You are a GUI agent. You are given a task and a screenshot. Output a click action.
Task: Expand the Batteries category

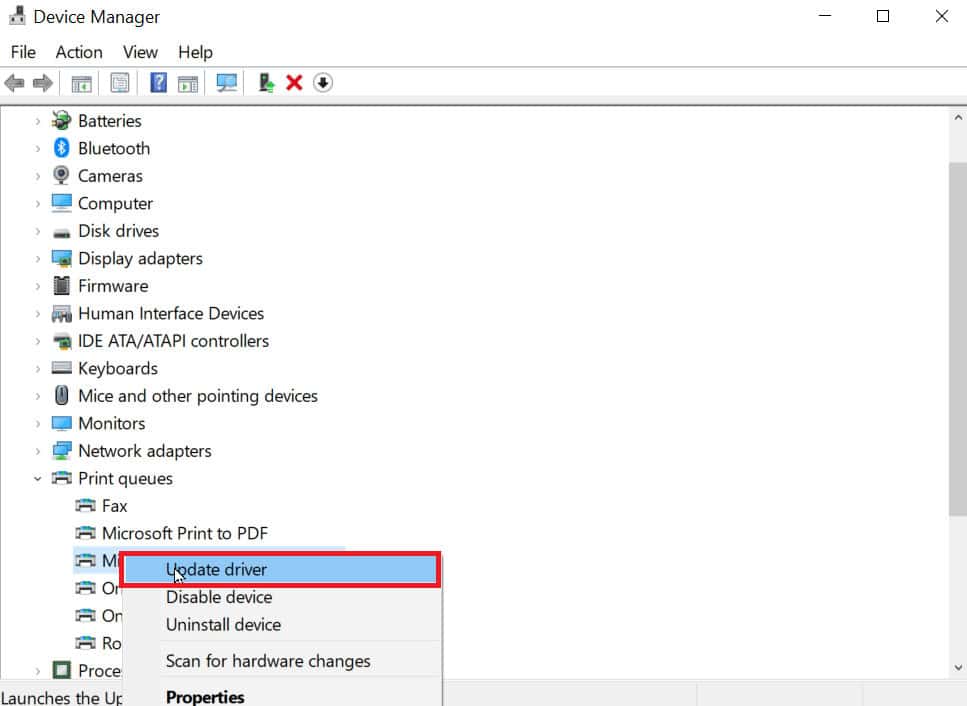38,121
